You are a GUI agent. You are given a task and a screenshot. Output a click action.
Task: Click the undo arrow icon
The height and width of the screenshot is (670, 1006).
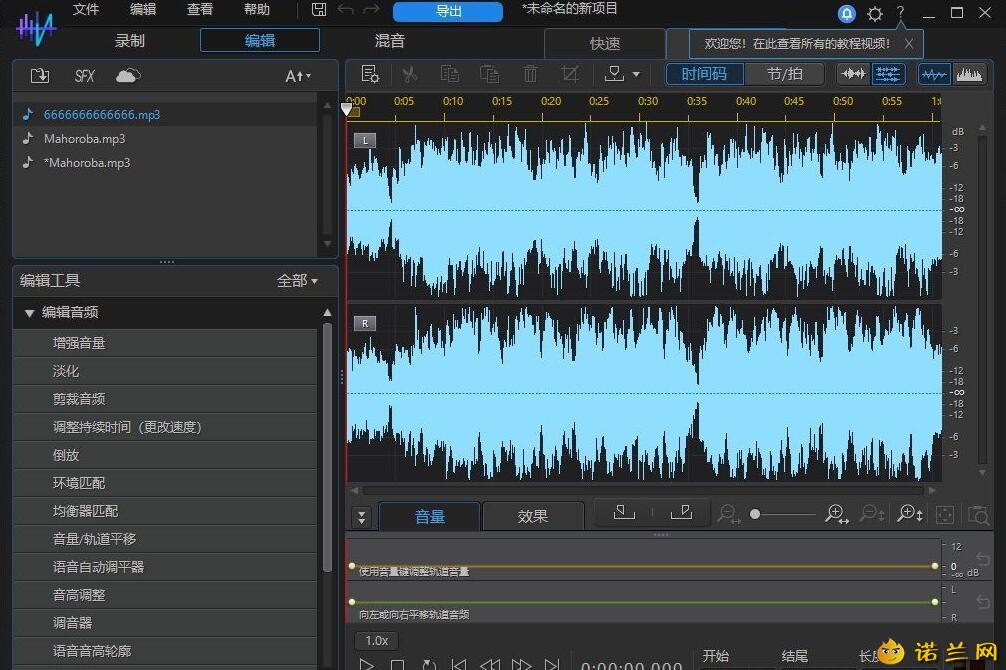tap(345, 10)
